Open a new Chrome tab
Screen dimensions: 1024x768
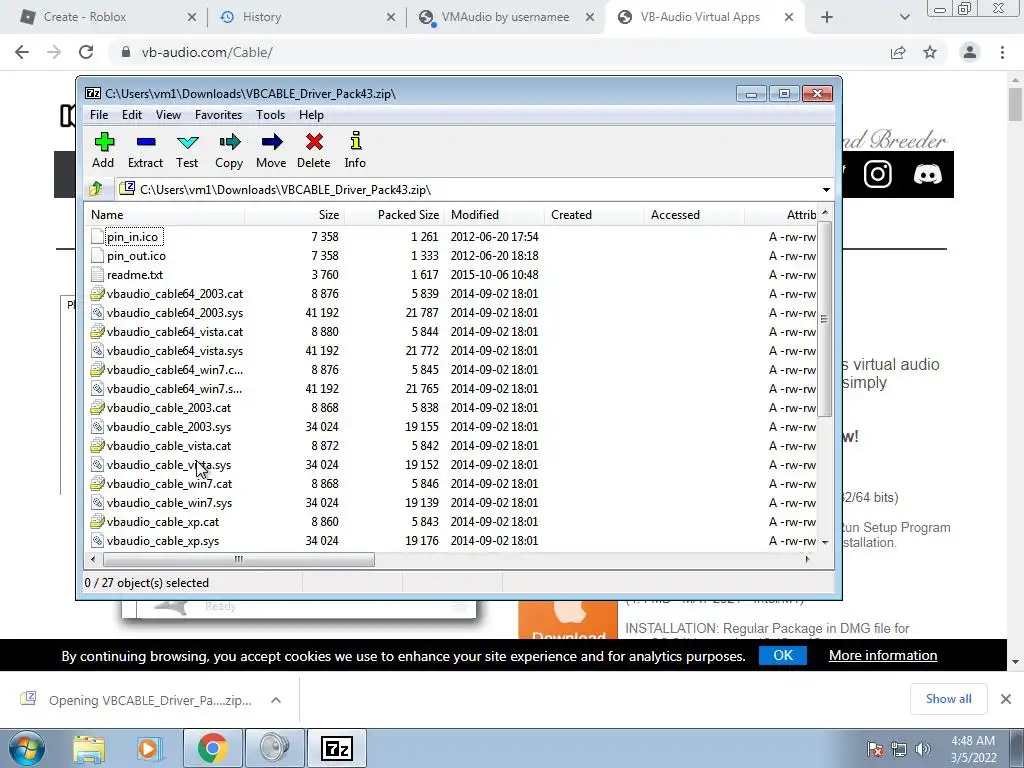pos(827,17)
